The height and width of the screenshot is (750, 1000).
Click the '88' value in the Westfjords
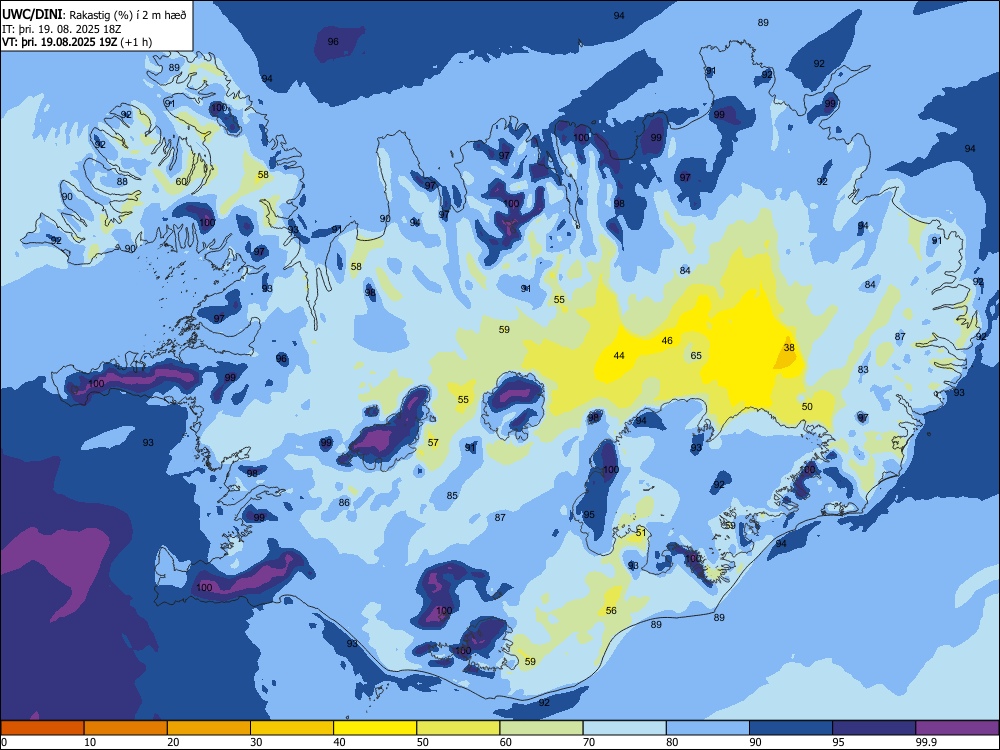pyautogui.click(x=122, y=181)
